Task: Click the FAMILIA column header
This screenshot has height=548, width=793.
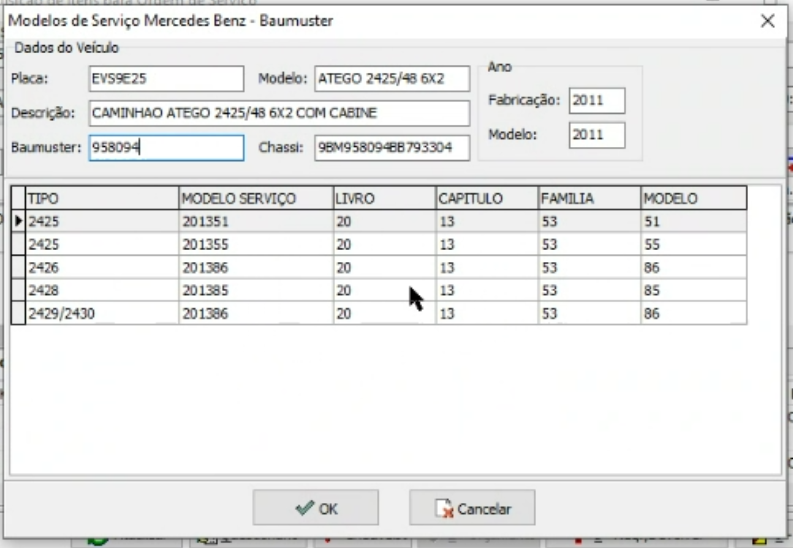Action: (x=590, y=198)
